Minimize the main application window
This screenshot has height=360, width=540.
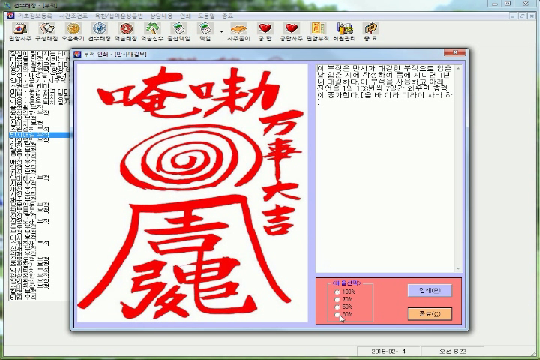(495, 4)
